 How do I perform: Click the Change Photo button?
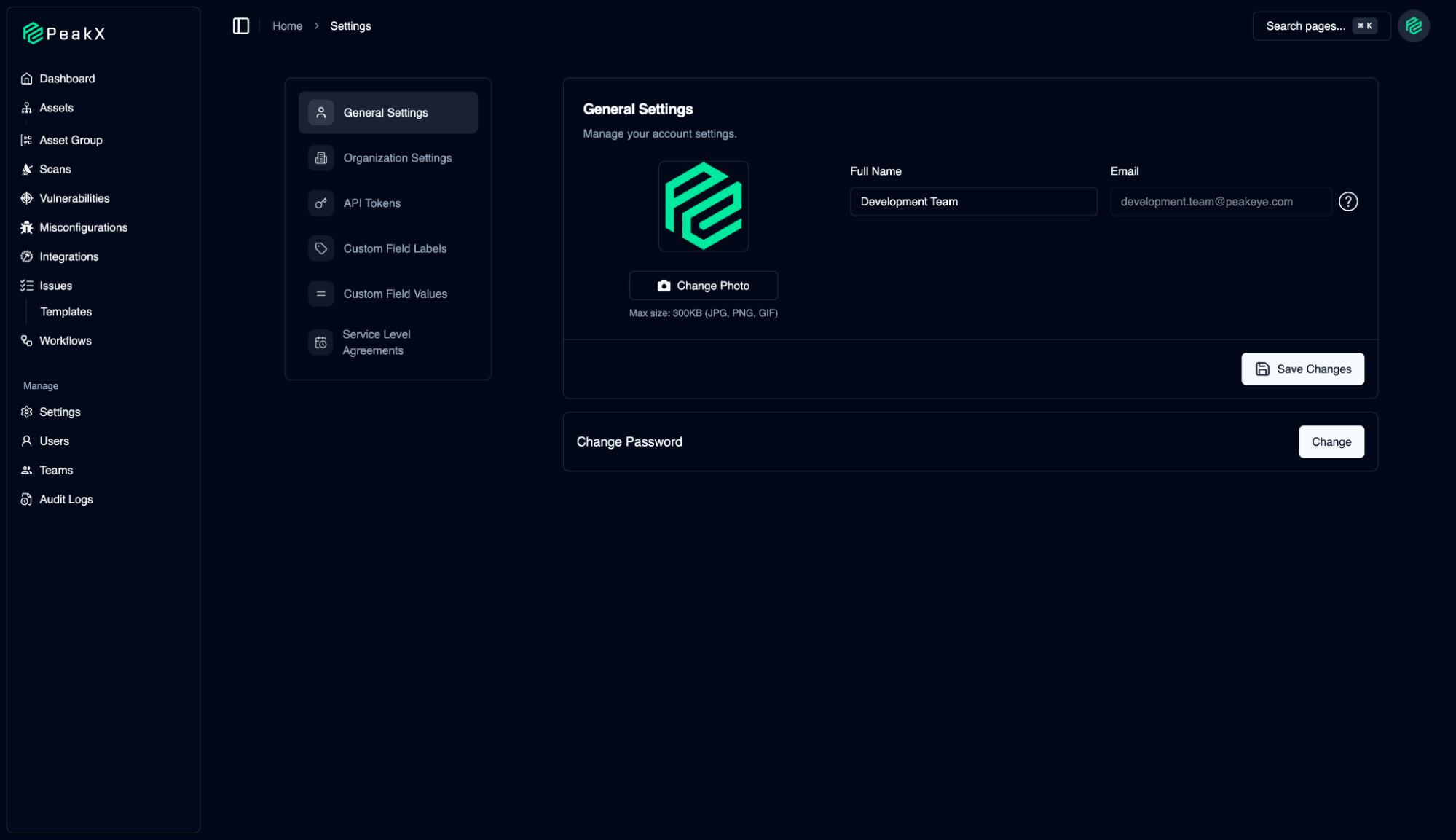coord(703,286)
